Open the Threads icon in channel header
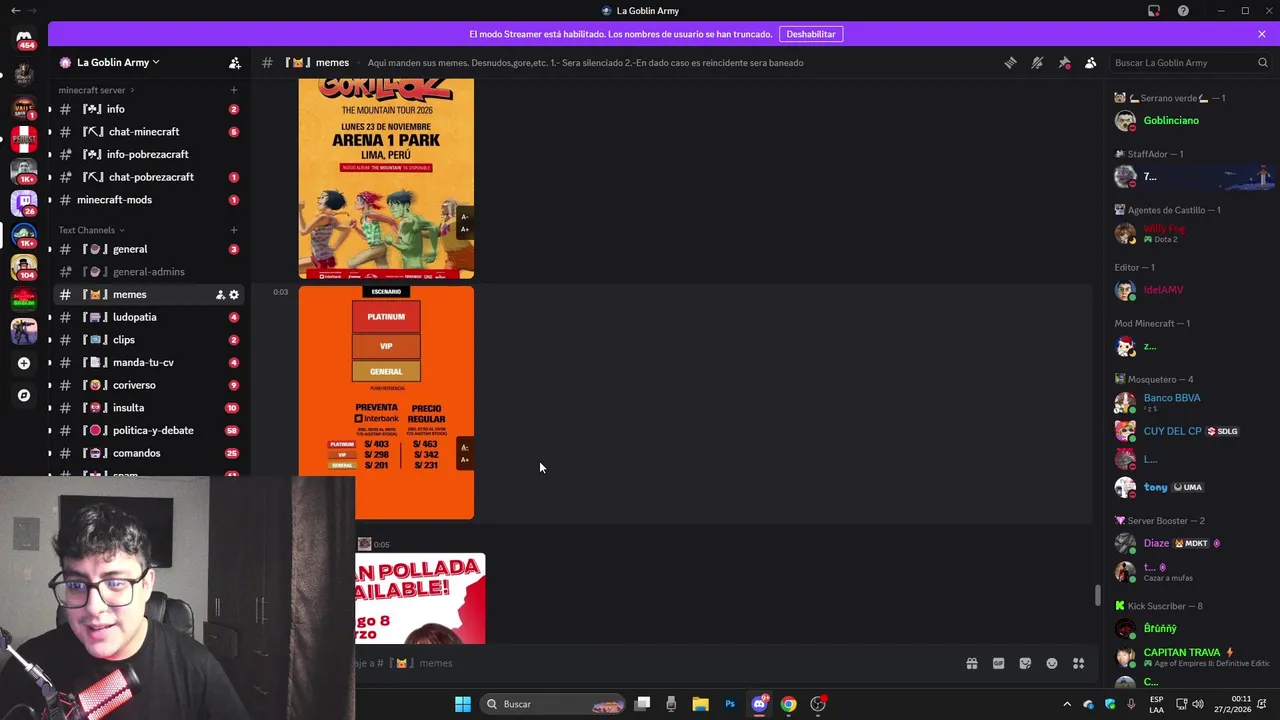The height and width of the screenshot is (720, 1280). point(1010,62)
